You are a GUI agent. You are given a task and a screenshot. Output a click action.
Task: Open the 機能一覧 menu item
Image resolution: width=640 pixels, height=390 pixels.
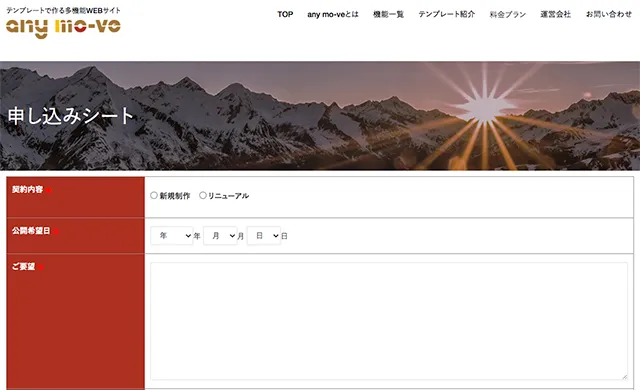pyautogui.click(x=388, y=14)
